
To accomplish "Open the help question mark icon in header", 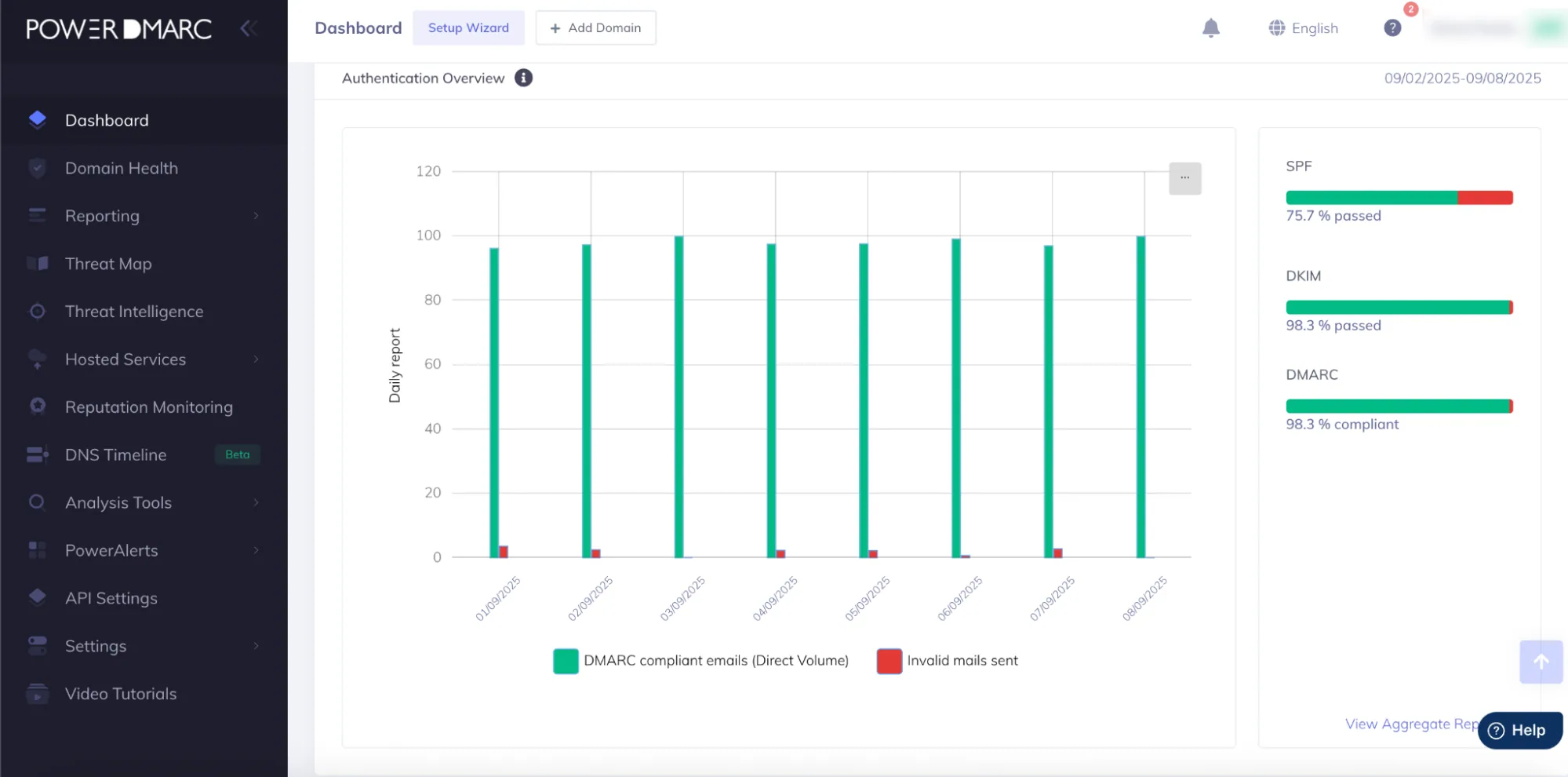I will point(1392,28).
